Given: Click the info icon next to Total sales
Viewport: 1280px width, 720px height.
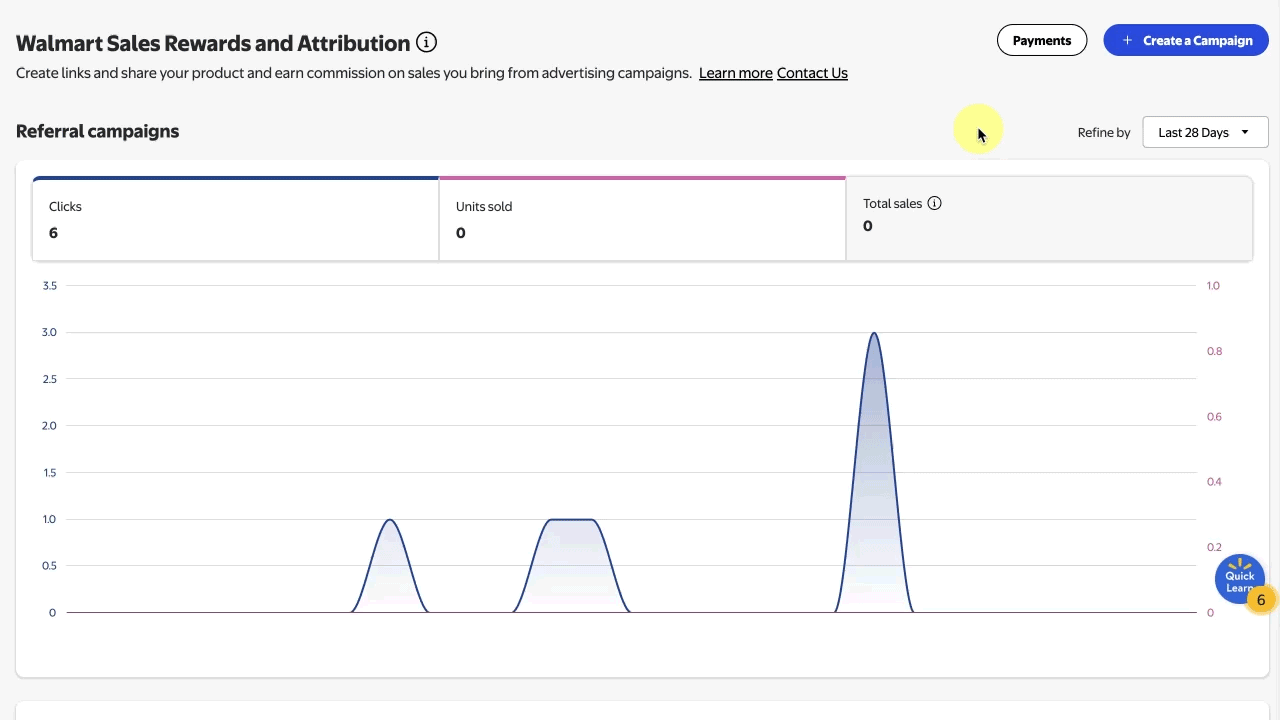Looking at the screenshot, I should (x=934, y=203).
